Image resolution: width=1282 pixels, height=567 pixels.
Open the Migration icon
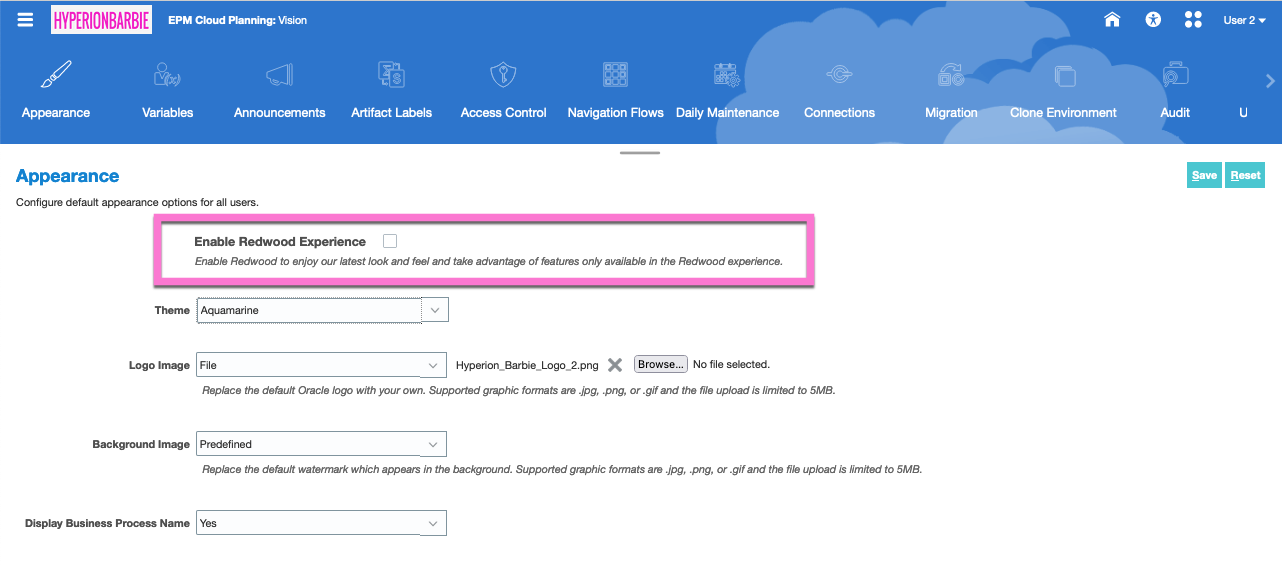(x=951, y=75)
